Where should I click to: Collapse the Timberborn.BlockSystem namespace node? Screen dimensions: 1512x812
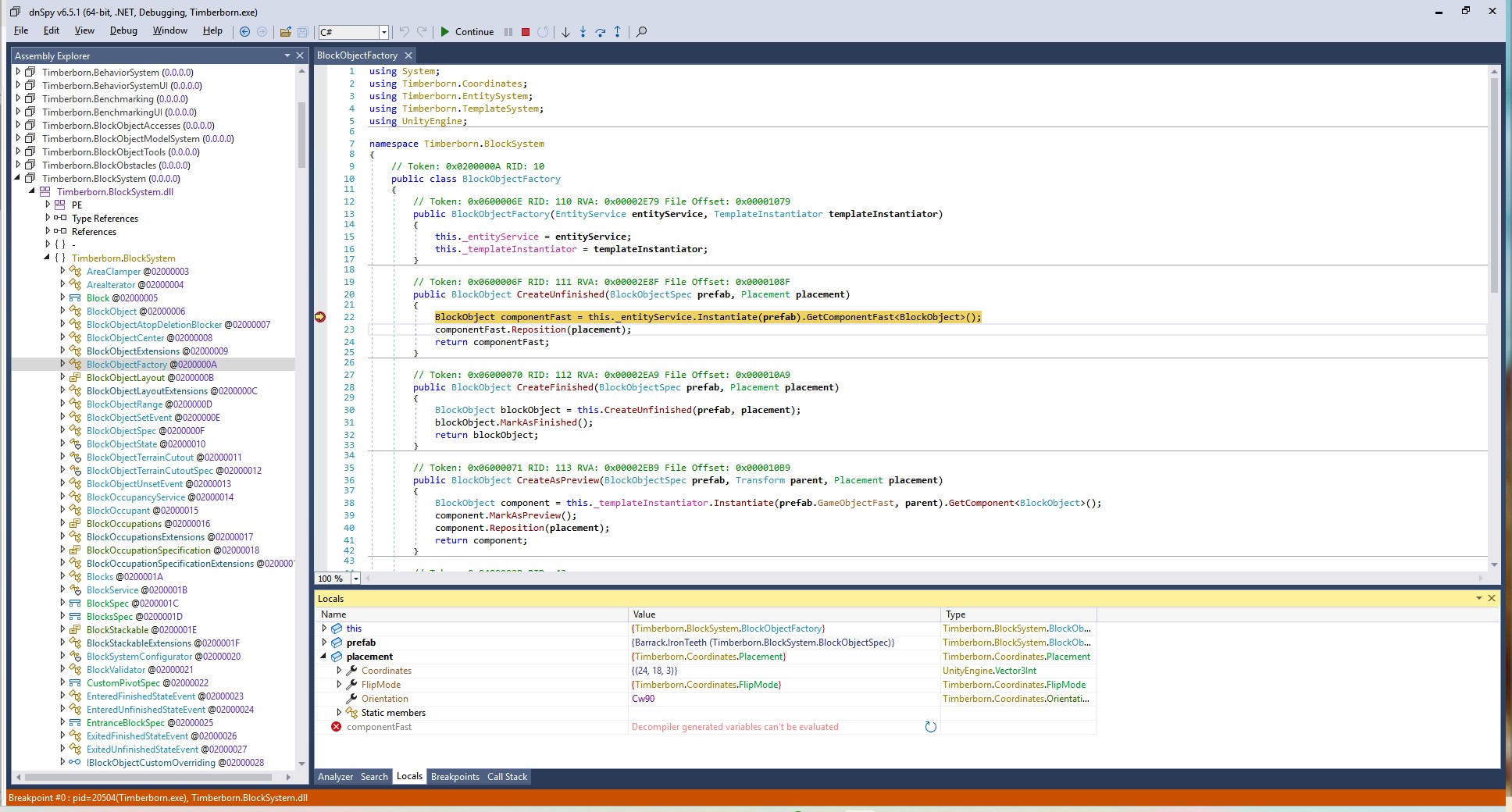(47, 258)
